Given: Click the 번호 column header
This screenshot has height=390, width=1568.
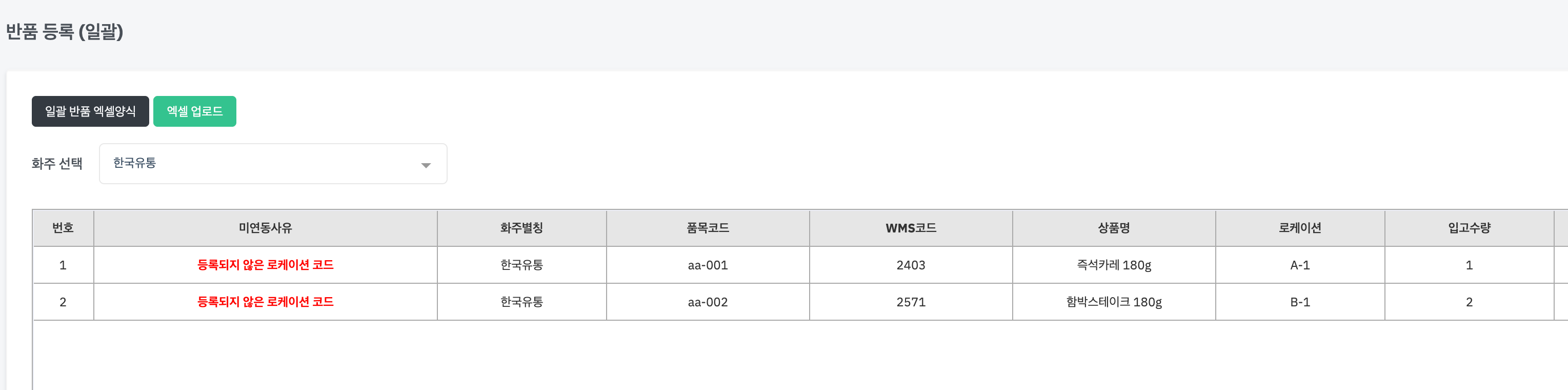Looking at the screenshot, I should click(63, 228).
